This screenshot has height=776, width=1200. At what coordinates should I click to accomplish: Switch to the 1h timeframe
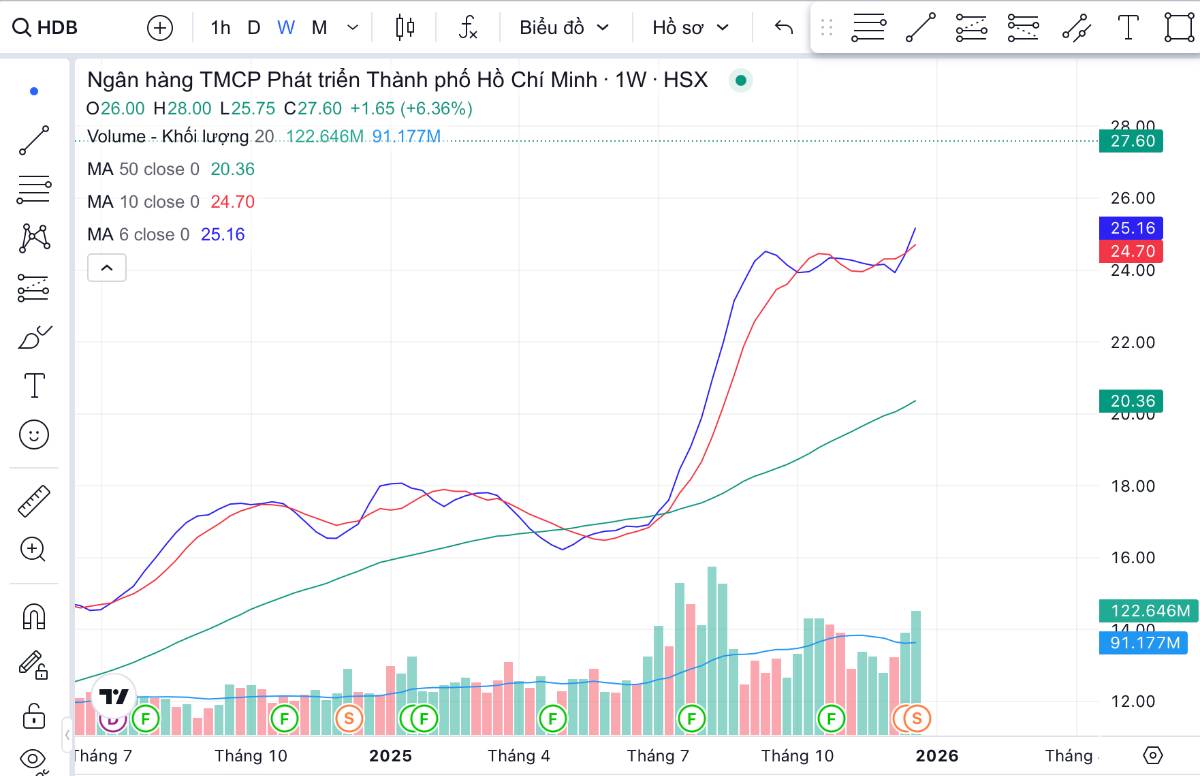[x=220, y=27]
